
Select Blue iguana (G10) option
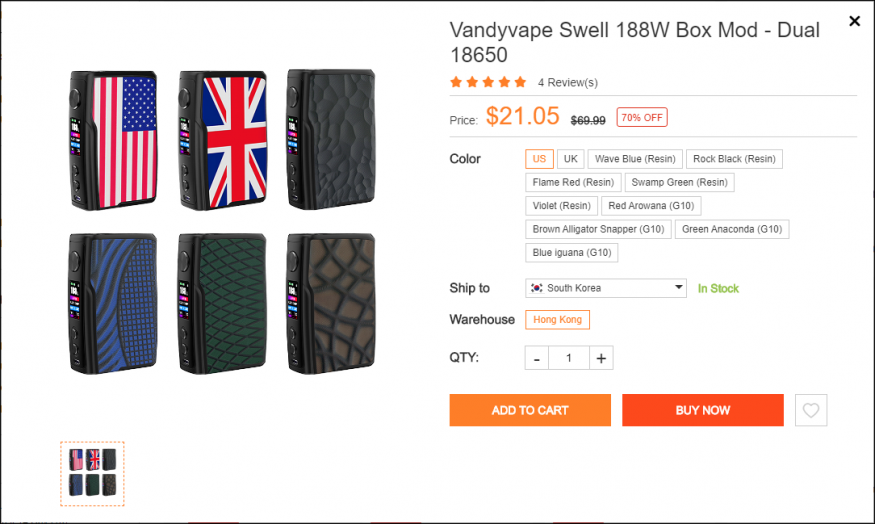(571, 252)
